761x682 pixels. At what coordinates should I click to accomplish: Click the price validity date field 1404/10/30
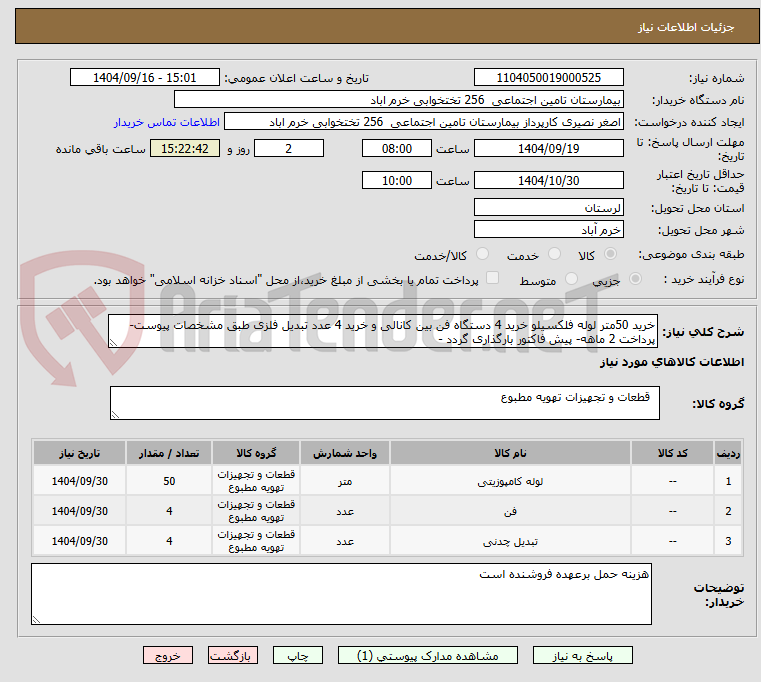tap(548, 181)
